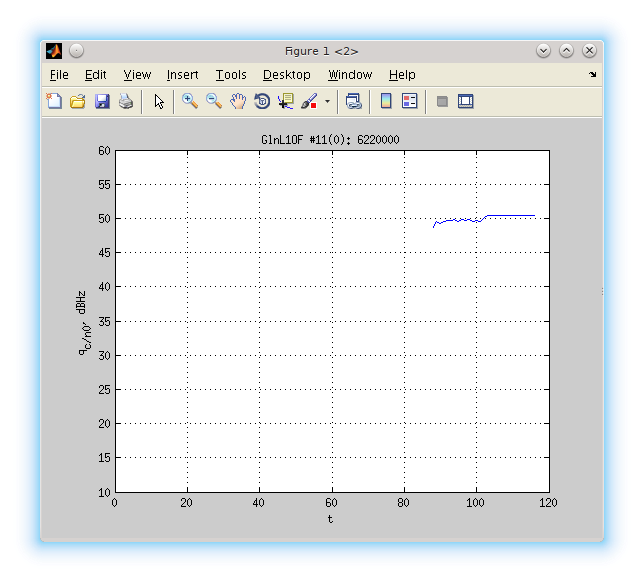644x582 pixels.
Task: Open the window menu in title bar
Action: (77, 51)
